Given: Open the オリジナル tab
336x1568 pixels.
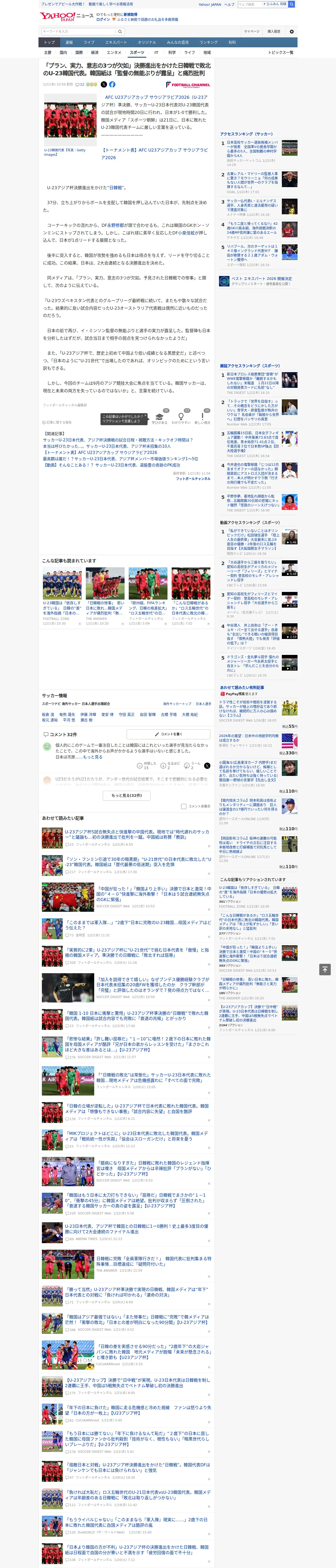Looking at the screenshot, I should click(x=147, y=43).
